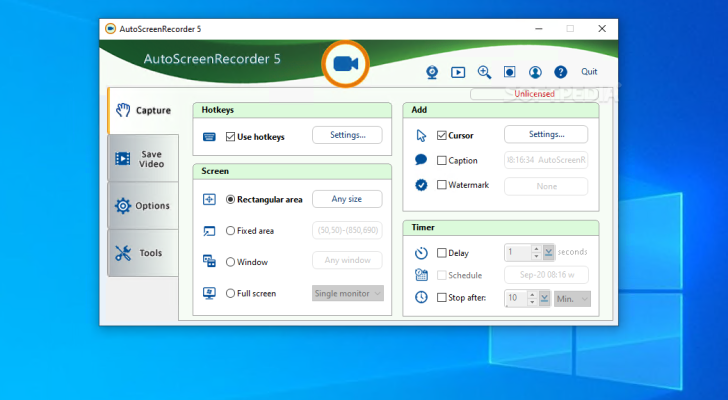Open the webcam tool icon
The height and width of the screenshot is (400, 728).
[x=432, y=72]
